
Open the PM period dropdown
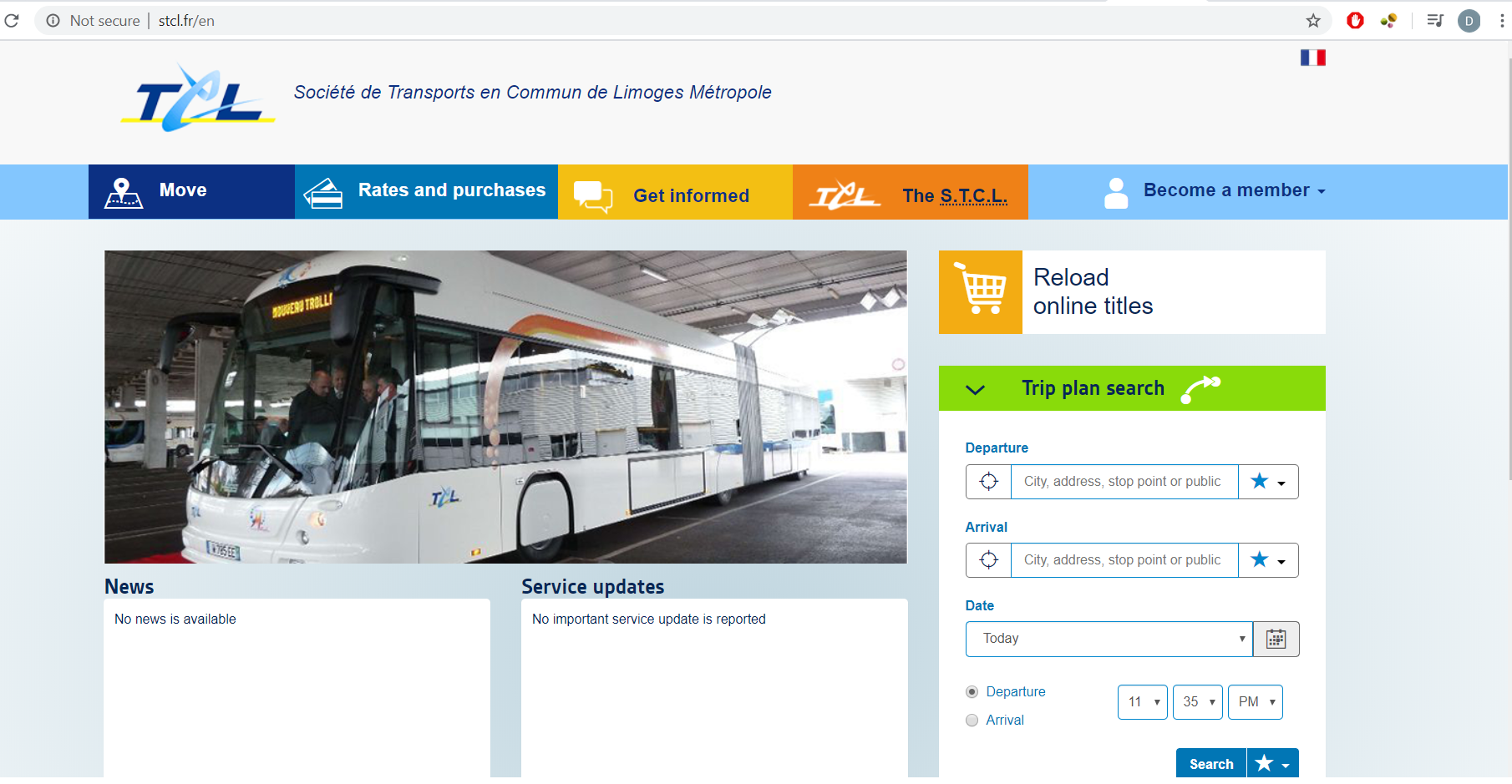coord(1256,702)
